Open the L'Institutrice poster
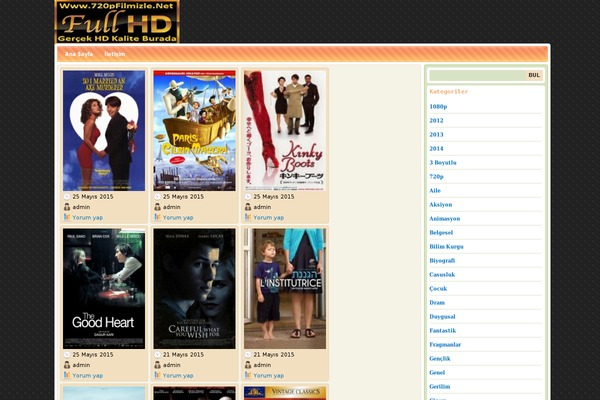 tap(285, 289)
